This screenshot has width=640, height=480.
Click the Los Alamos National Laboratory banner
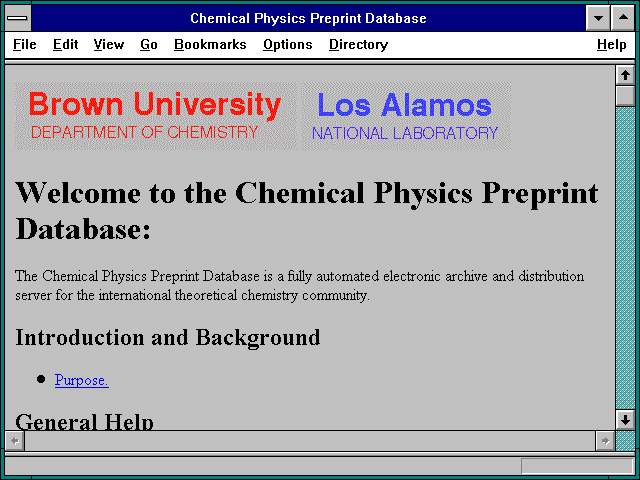pos(406,116)
